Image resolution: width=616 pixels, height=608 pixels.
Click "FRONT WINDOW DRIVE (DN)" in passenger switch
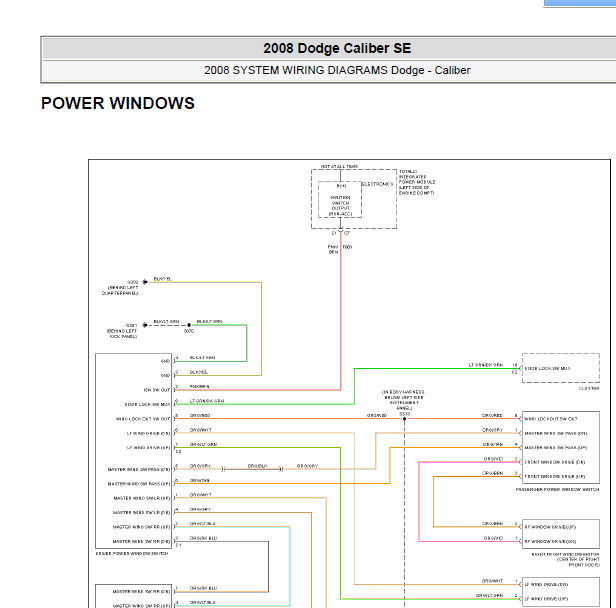[555, 462]
